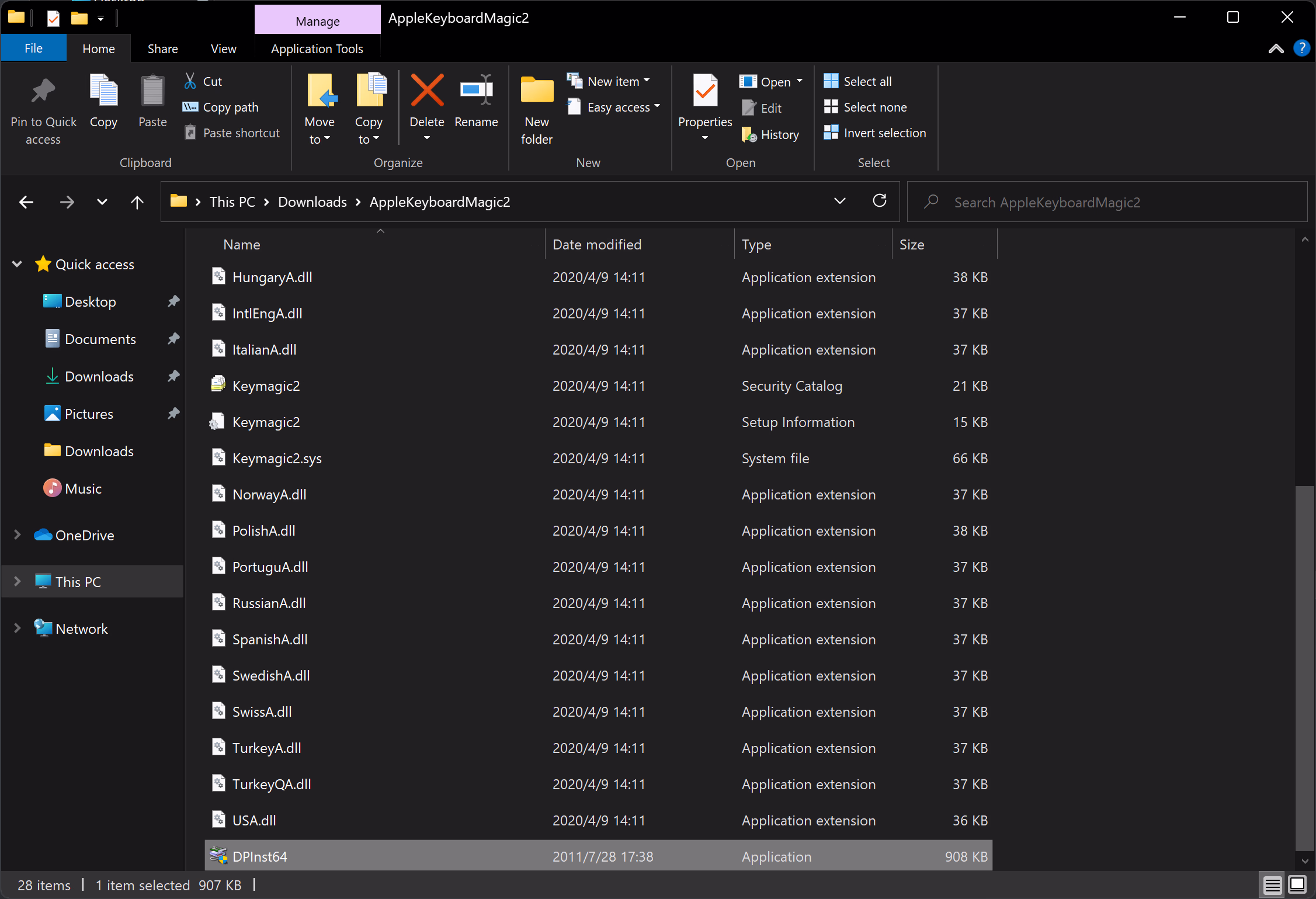The image size is (1316, 899).
Task: Refresh the current folder view
Action: point(879,202)
